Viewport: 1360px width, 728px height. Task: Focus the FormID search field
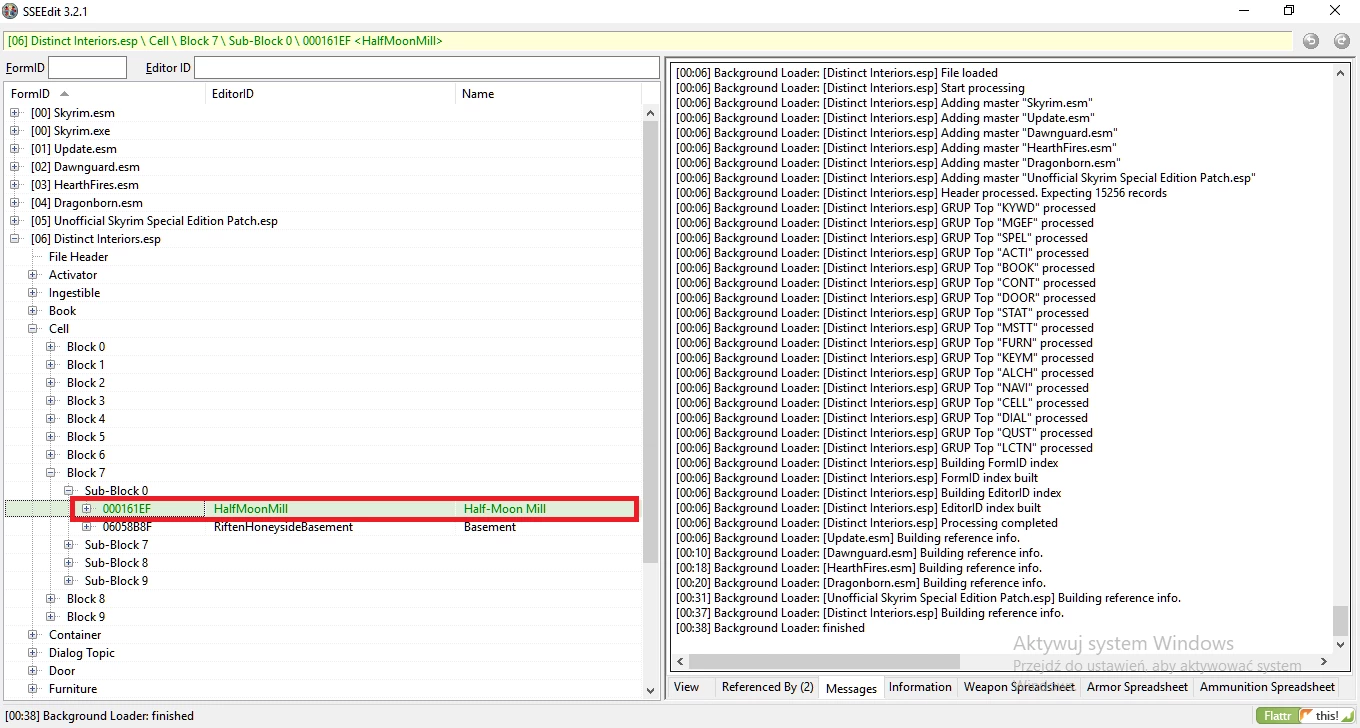pyautogui.click(x=87, y=68)
